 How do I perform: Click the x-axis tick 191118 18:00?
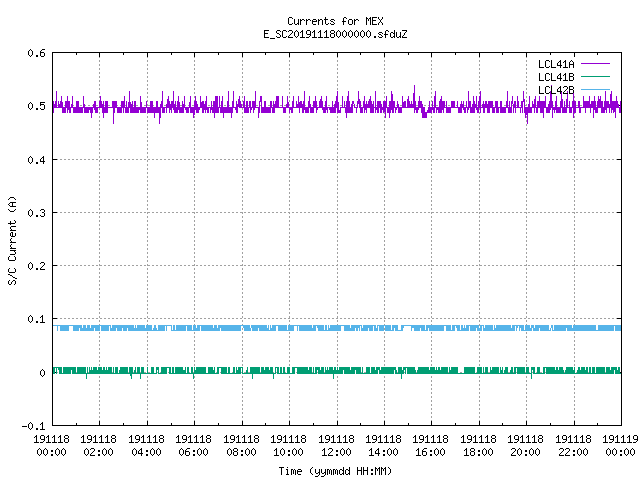478,446
